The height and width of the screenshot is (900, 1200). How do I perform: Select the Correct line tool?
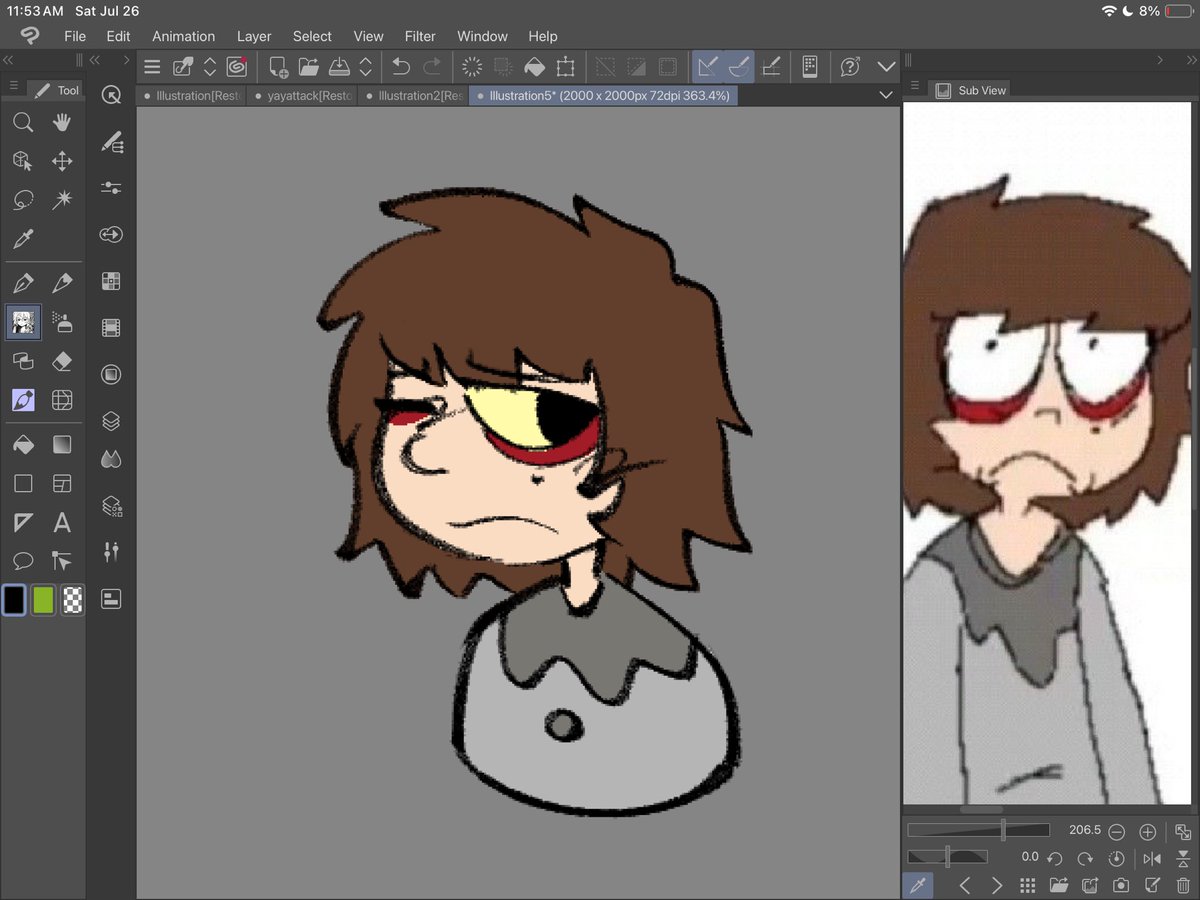(x=62, y=561)
